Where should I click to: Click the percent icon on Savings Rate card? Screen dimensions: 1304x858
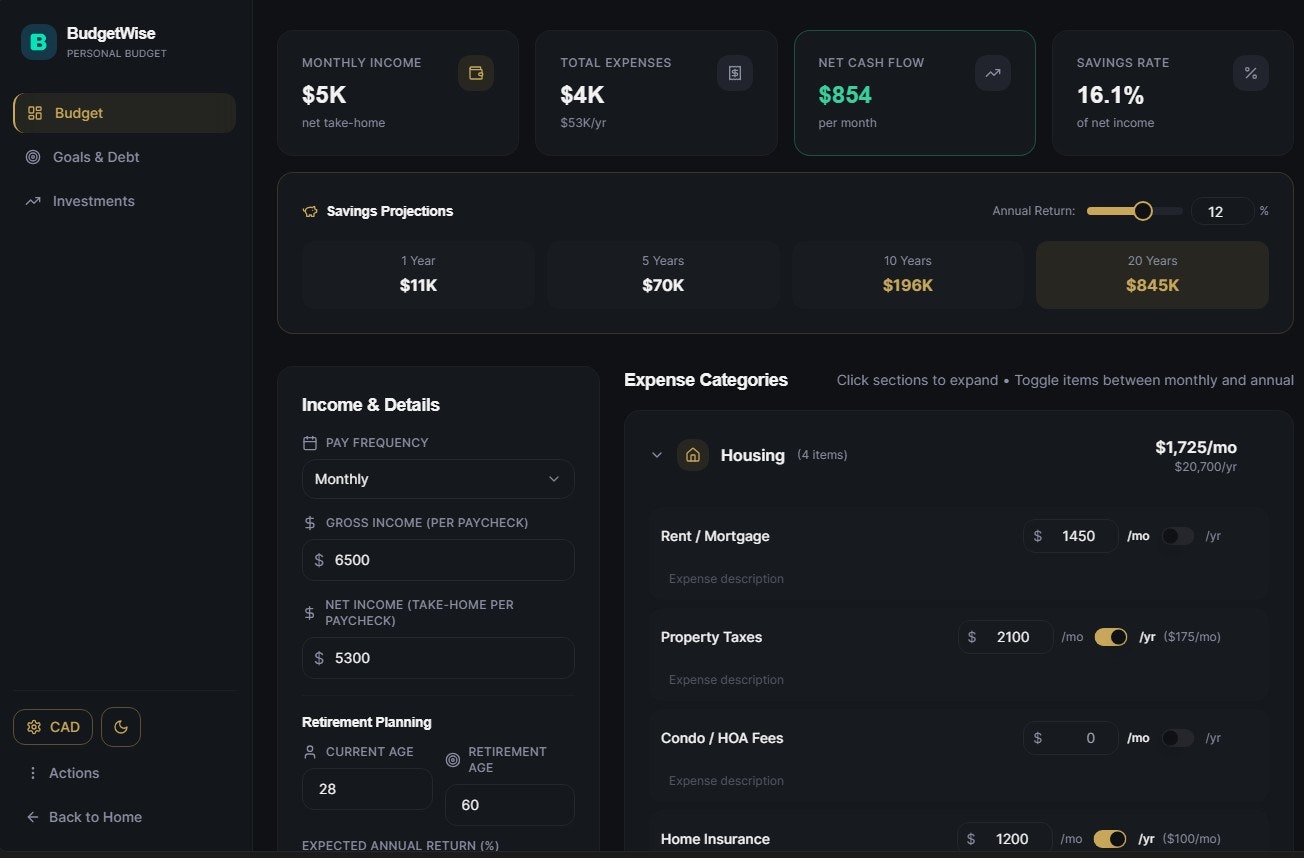1250,72
